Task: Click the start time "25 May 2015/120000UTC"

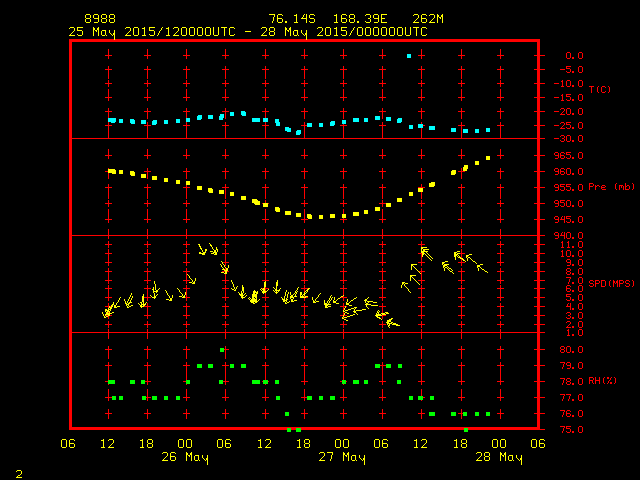Action: pyautogui.click(x=152, y=32)
